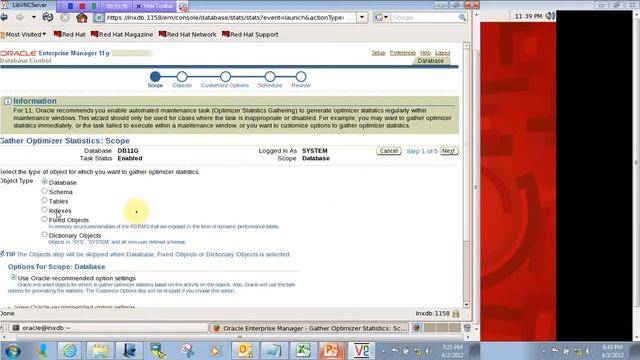
Task: Click inside the Google search field
Action: 424,18
